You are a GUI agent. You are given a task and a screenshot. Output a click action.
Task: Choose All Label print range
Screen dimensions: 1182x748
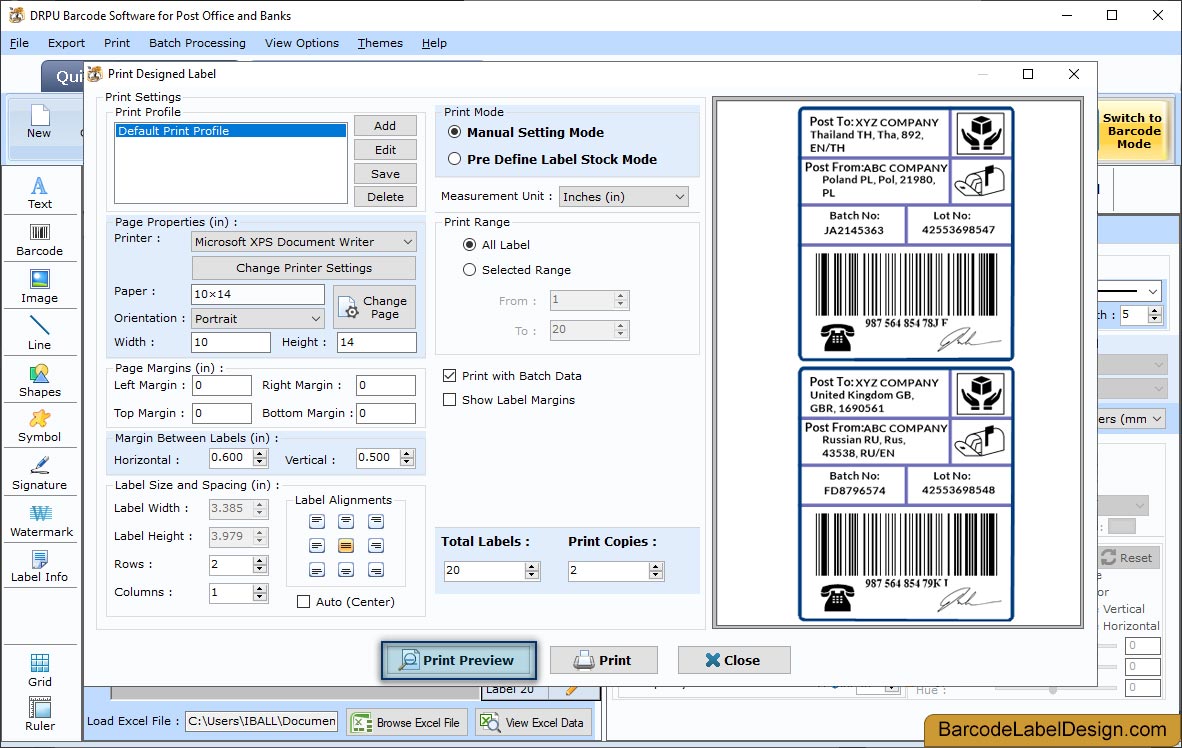[x=470, y=244]
